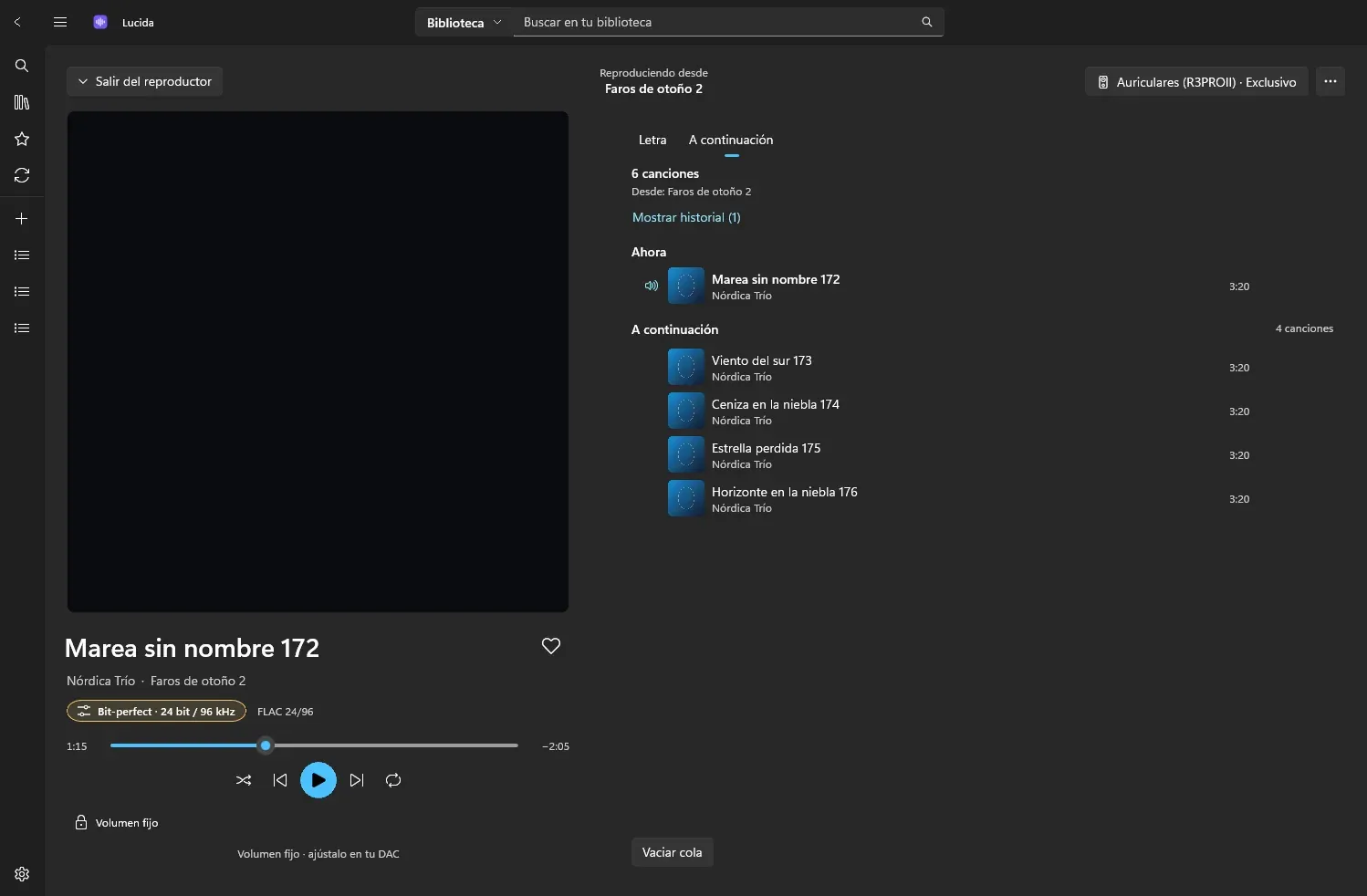The width and height of the screenshot is (1367, 896).
Task: Open the three-dot more options menu
Action: tap(1330, 81)
